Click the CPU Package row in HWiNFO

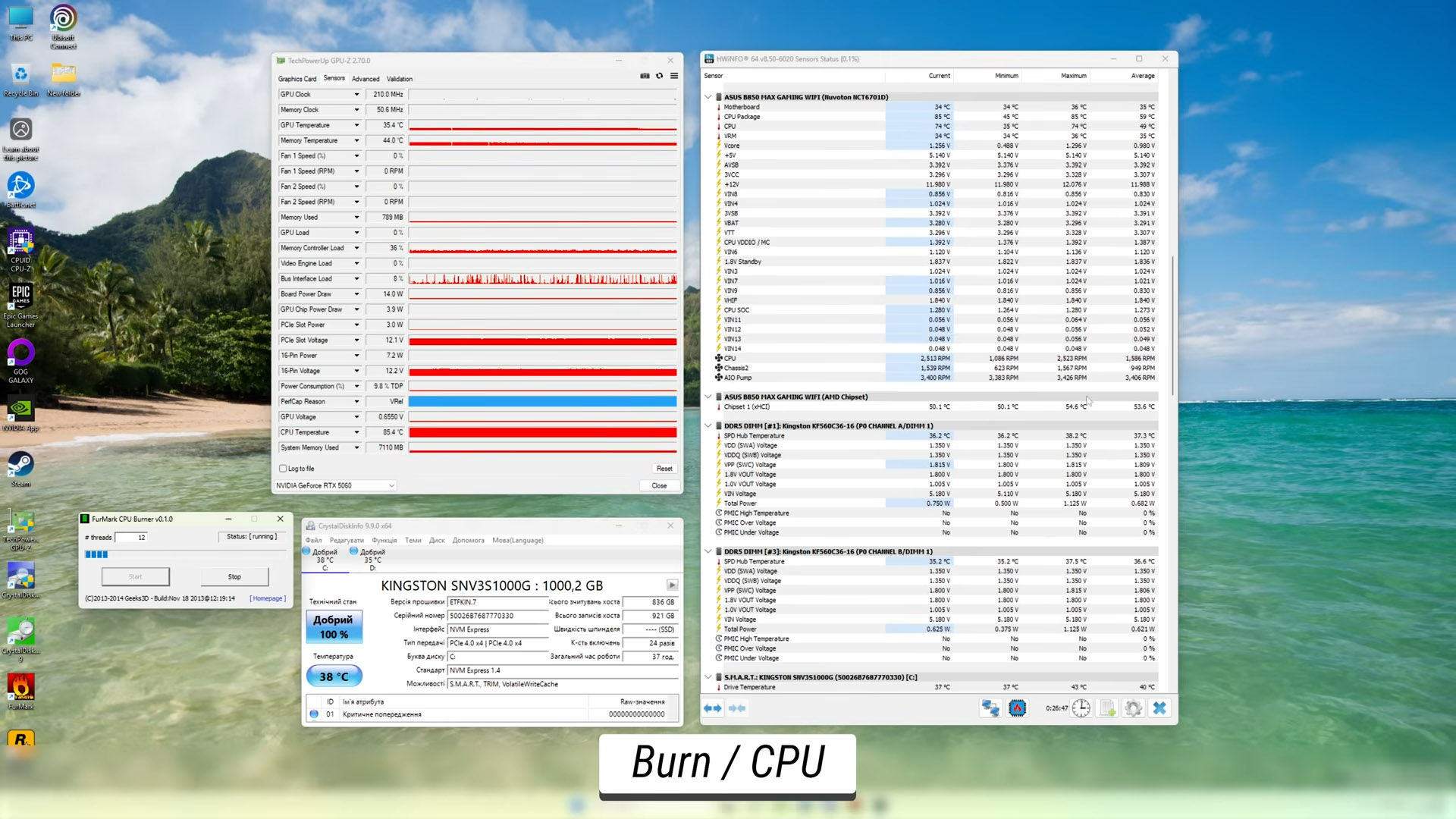coord(936,117)
